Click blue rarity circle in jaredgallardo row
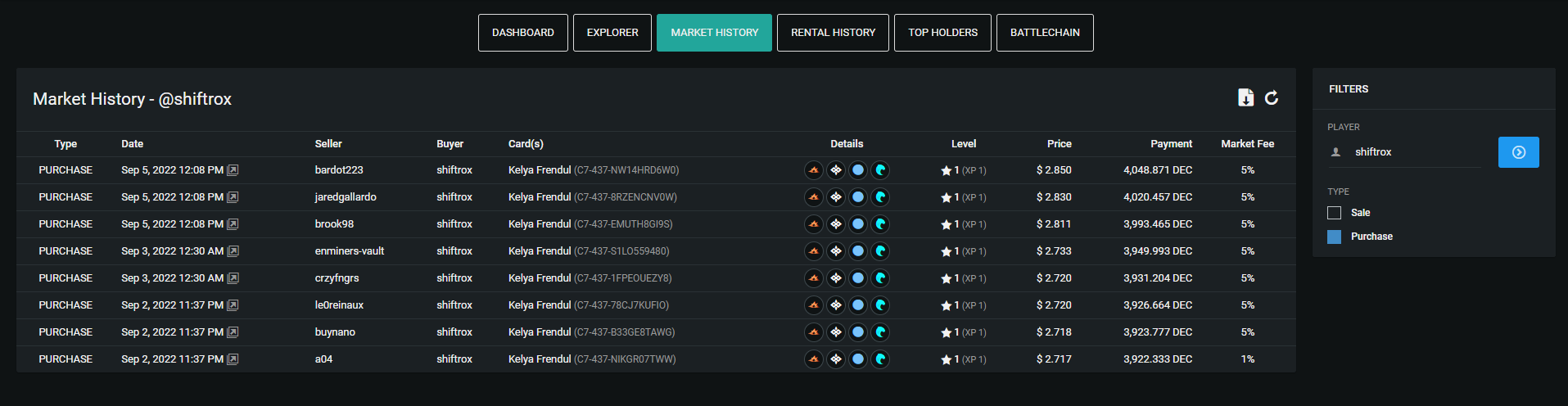This screenshot has height=406, width=1568. pyautogui.click(x=858, y=197)
